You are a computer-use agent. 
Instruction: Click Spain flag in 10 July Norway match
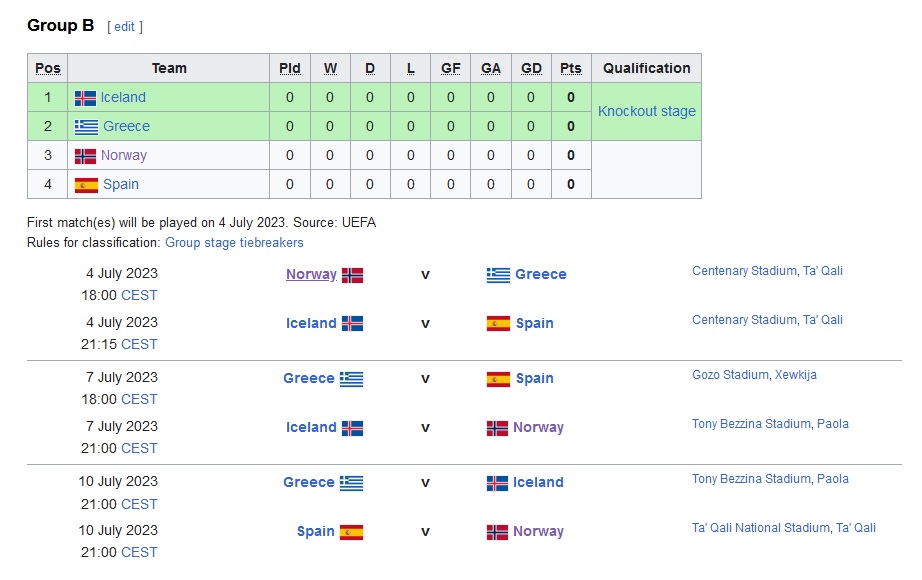pos(351,532)
